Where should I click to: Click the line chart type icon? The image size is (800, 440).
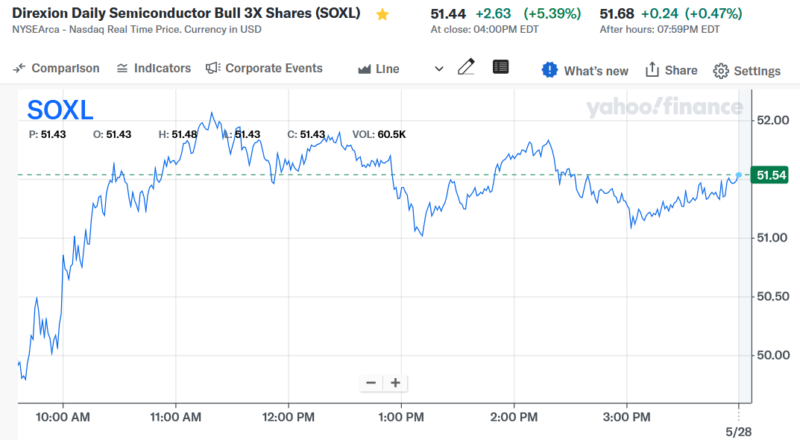pyautogui.click(x=365, y=69)
